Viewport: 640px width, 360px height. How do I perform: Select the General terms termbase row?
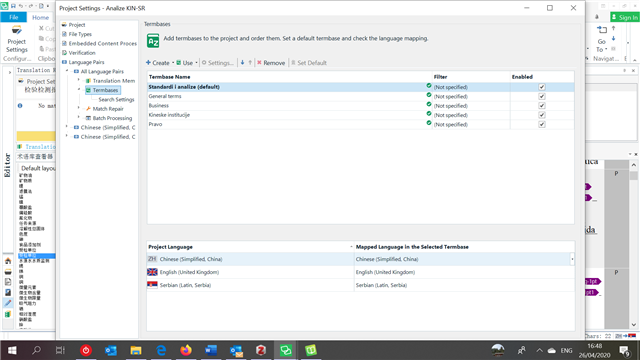tap(360, 96)
